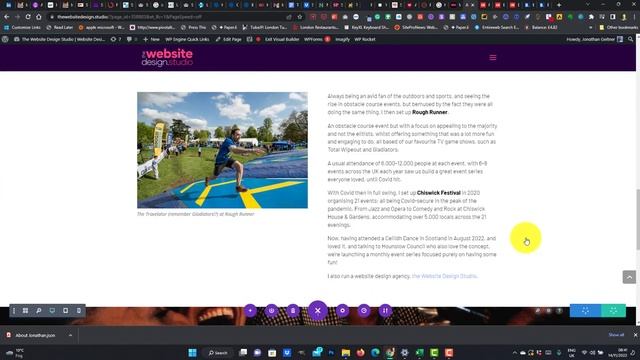Open the Read Later bookmark
Image resolution: width=640 pixels, height=360 pixels.
[x=60, y=27]
